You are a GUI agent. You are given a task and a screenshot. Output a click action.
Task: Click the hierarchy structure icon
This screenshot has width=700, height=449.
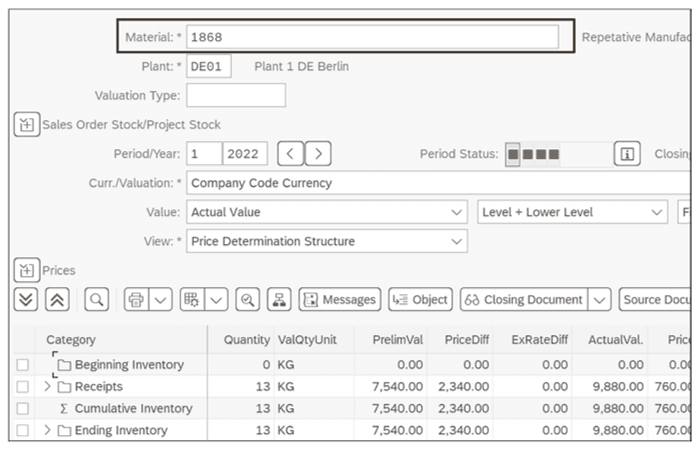click(x=279, y=299)
